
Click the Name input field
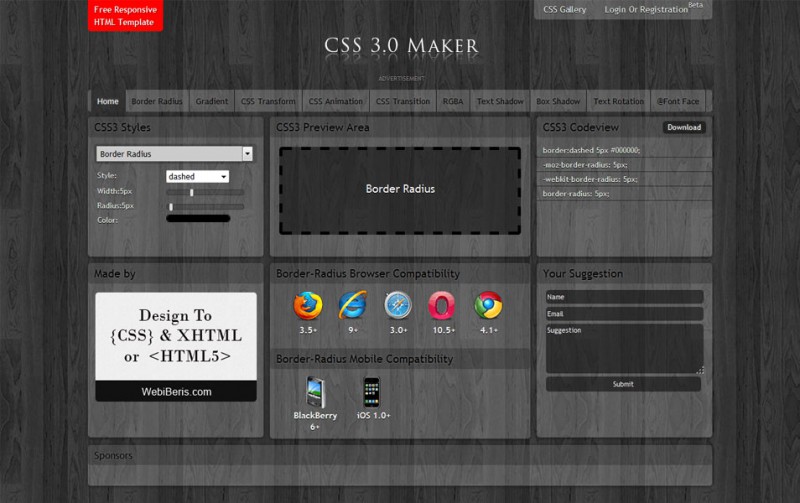(x=624, y=297)
